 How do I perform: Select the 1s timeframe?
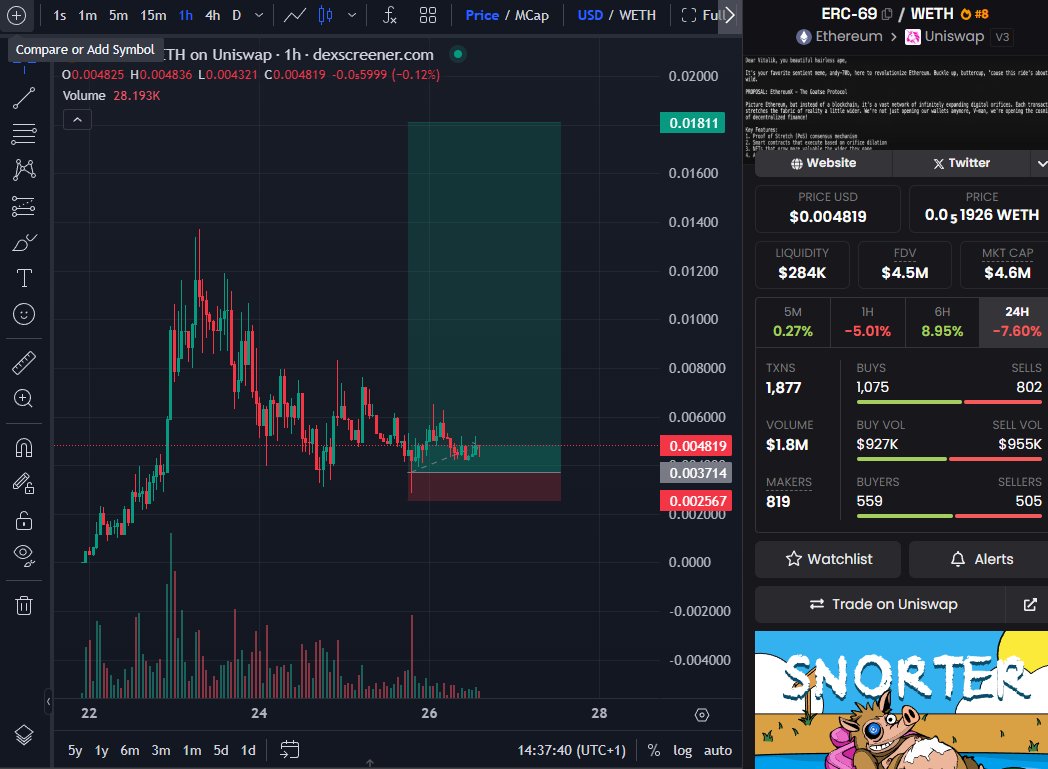tap(59, 15)
